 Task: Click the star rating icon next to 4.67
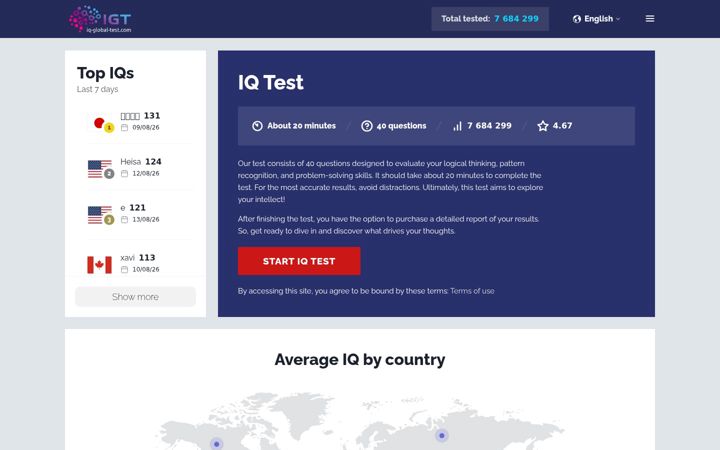point(543,126)
